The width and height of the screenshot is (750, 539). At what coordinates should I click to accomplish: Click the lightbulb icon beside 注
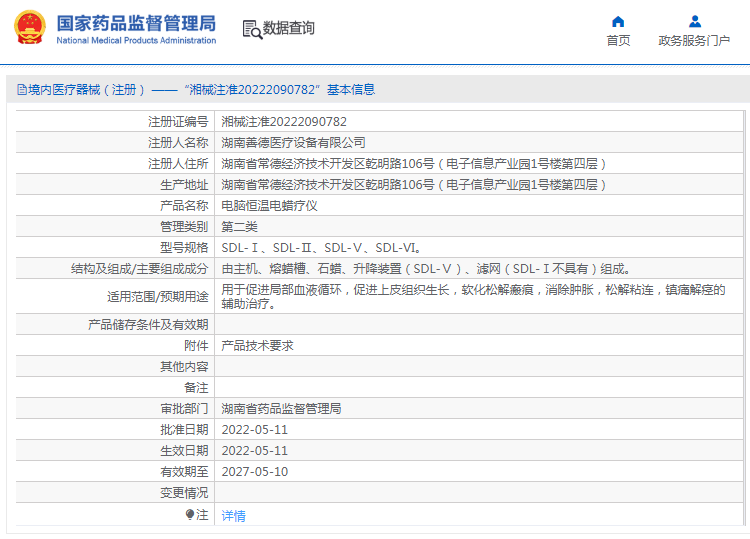coord(189,515)
